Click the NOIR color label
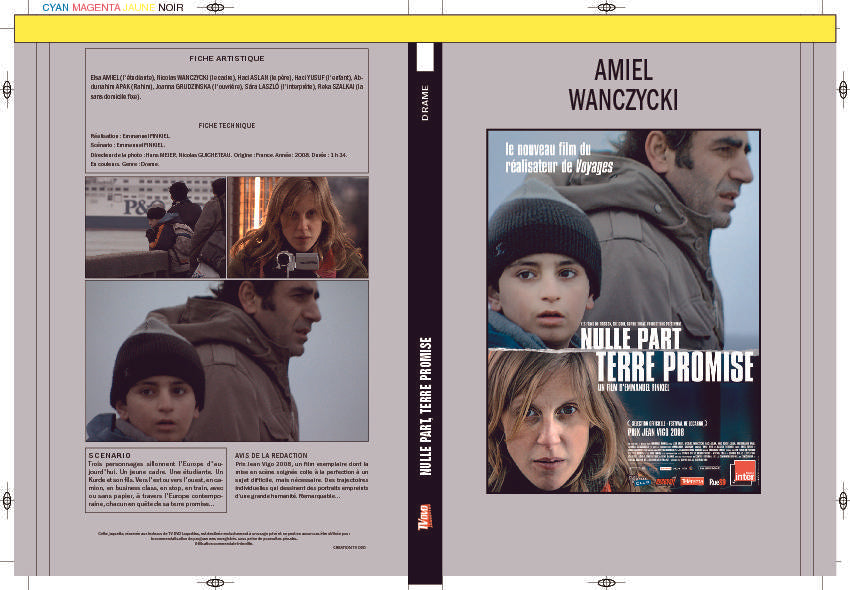 pyautogui.click(x=171, y=8)
